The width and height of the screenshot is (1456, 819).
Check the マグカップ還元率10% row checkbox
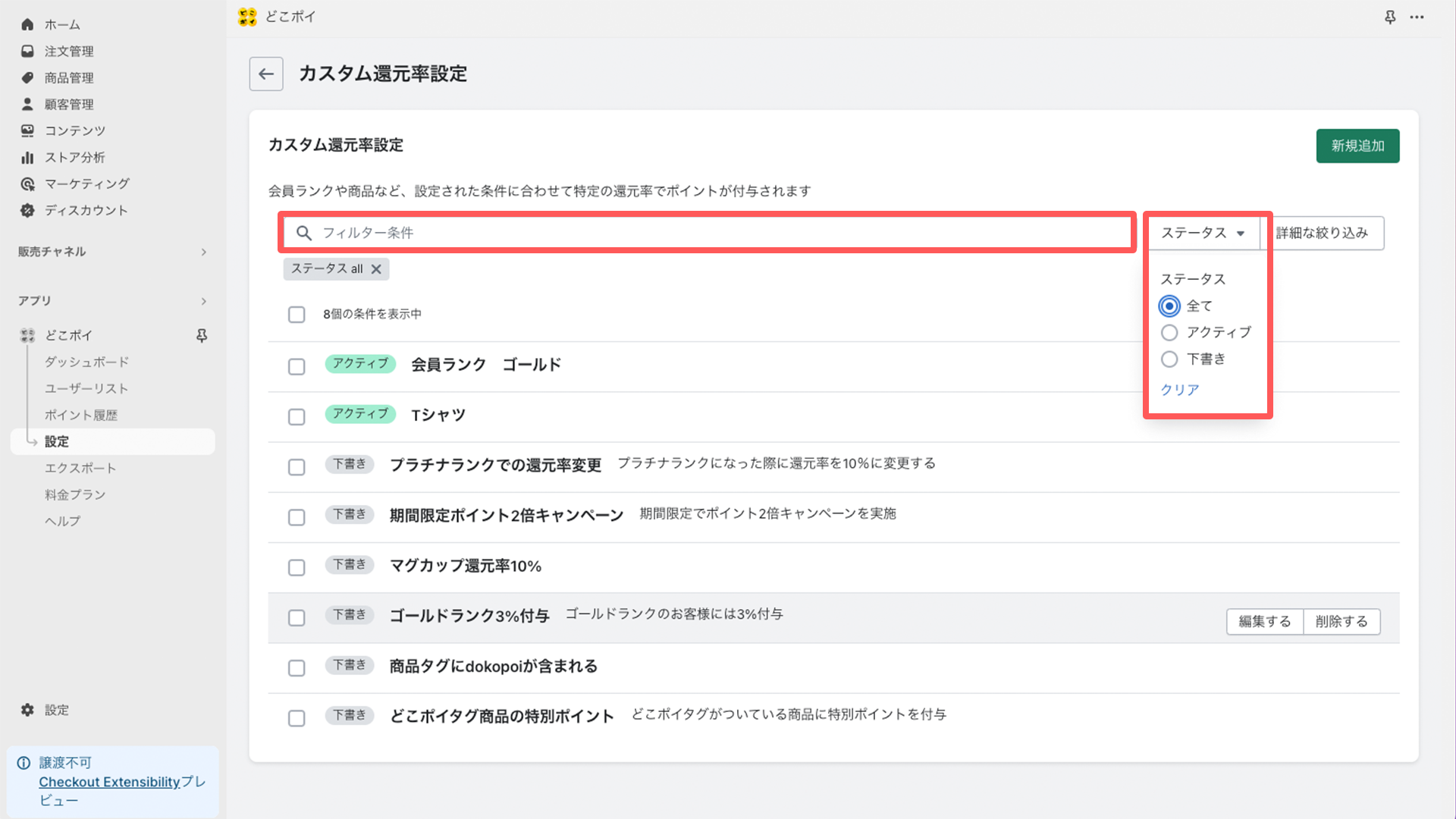[297, 567]
